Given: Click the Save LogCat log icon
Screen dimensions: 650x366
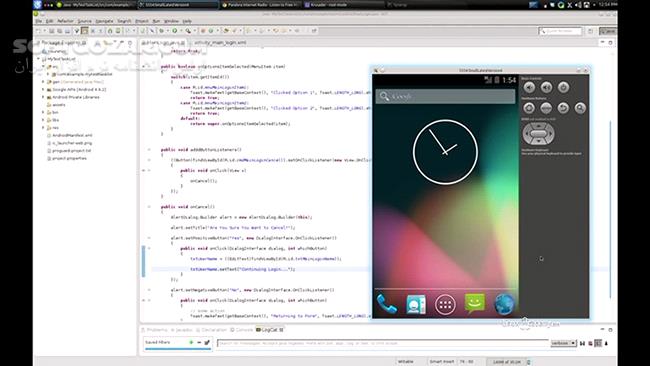Looking at the screenshot, I should pyautogui.click(x=582, y=343).
